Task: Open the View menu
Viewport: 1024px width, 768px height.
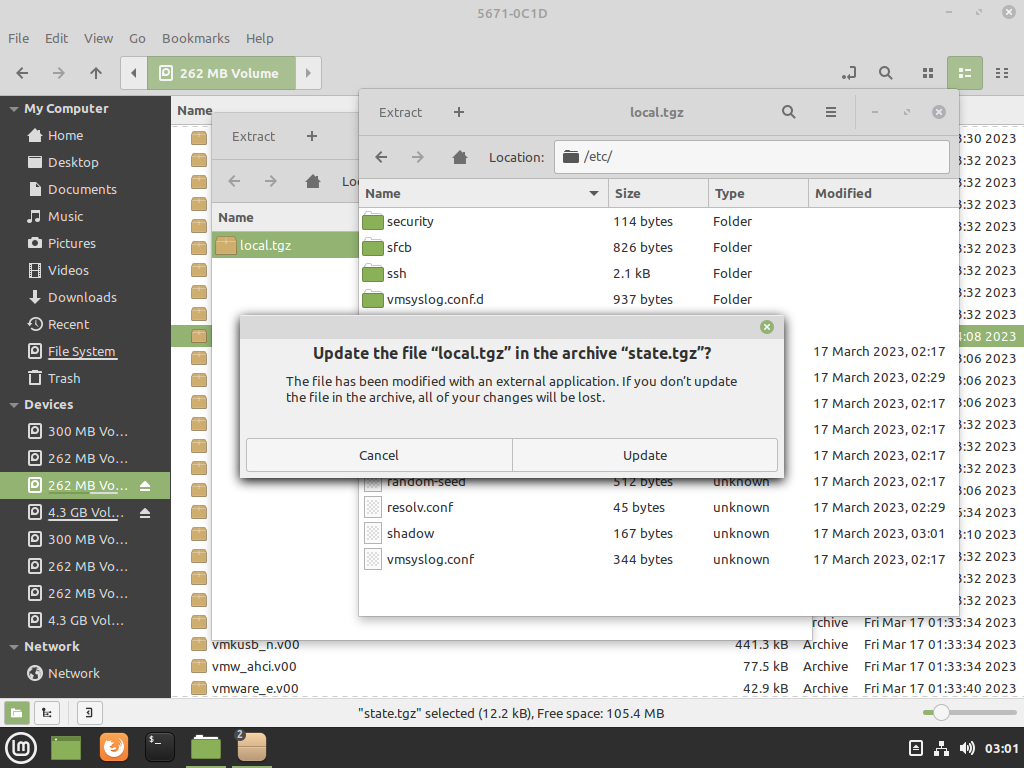Action: coord(98,39)
